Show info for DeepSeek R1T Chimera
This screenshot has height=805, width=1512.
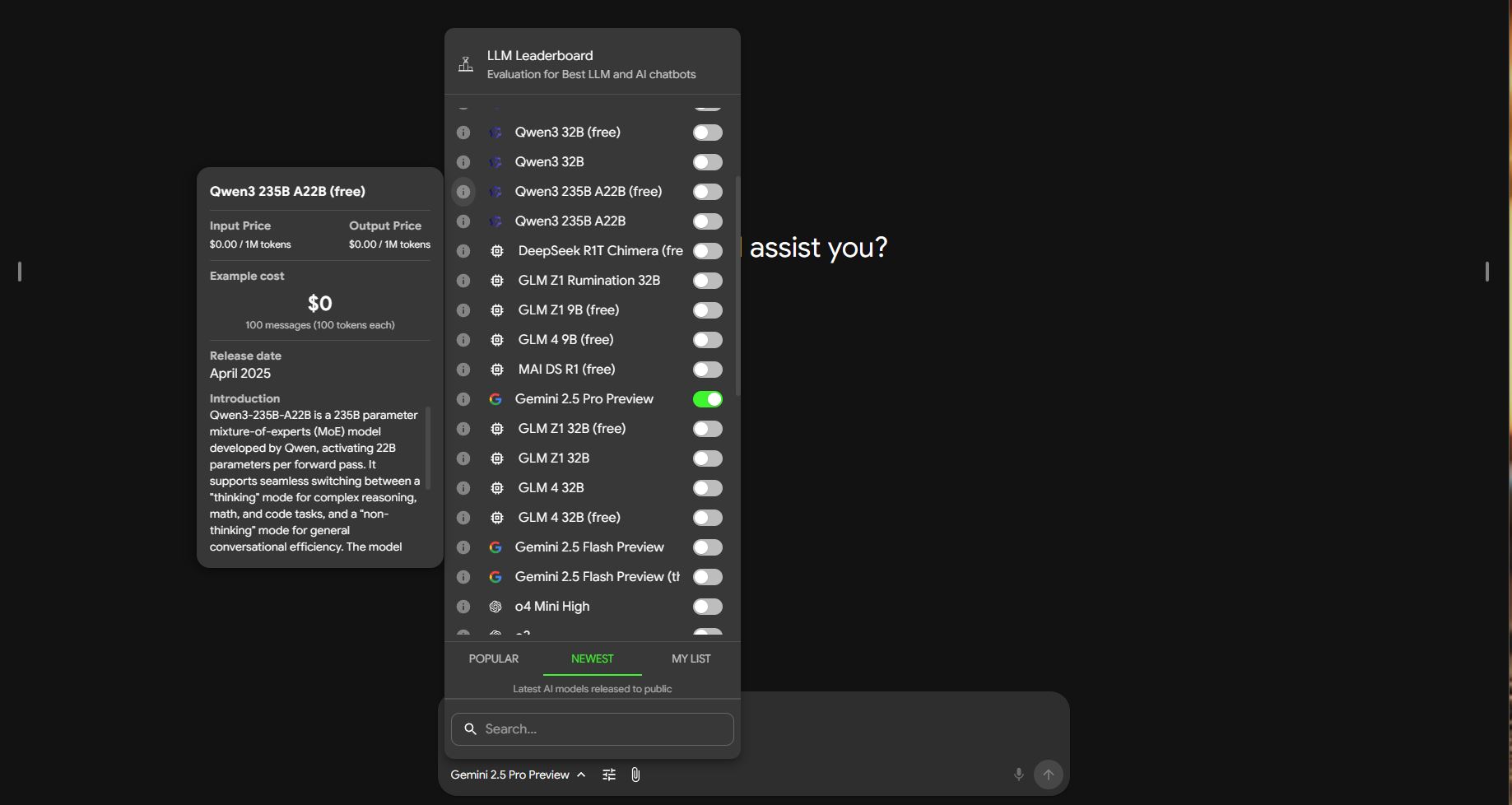pos(463,251)
